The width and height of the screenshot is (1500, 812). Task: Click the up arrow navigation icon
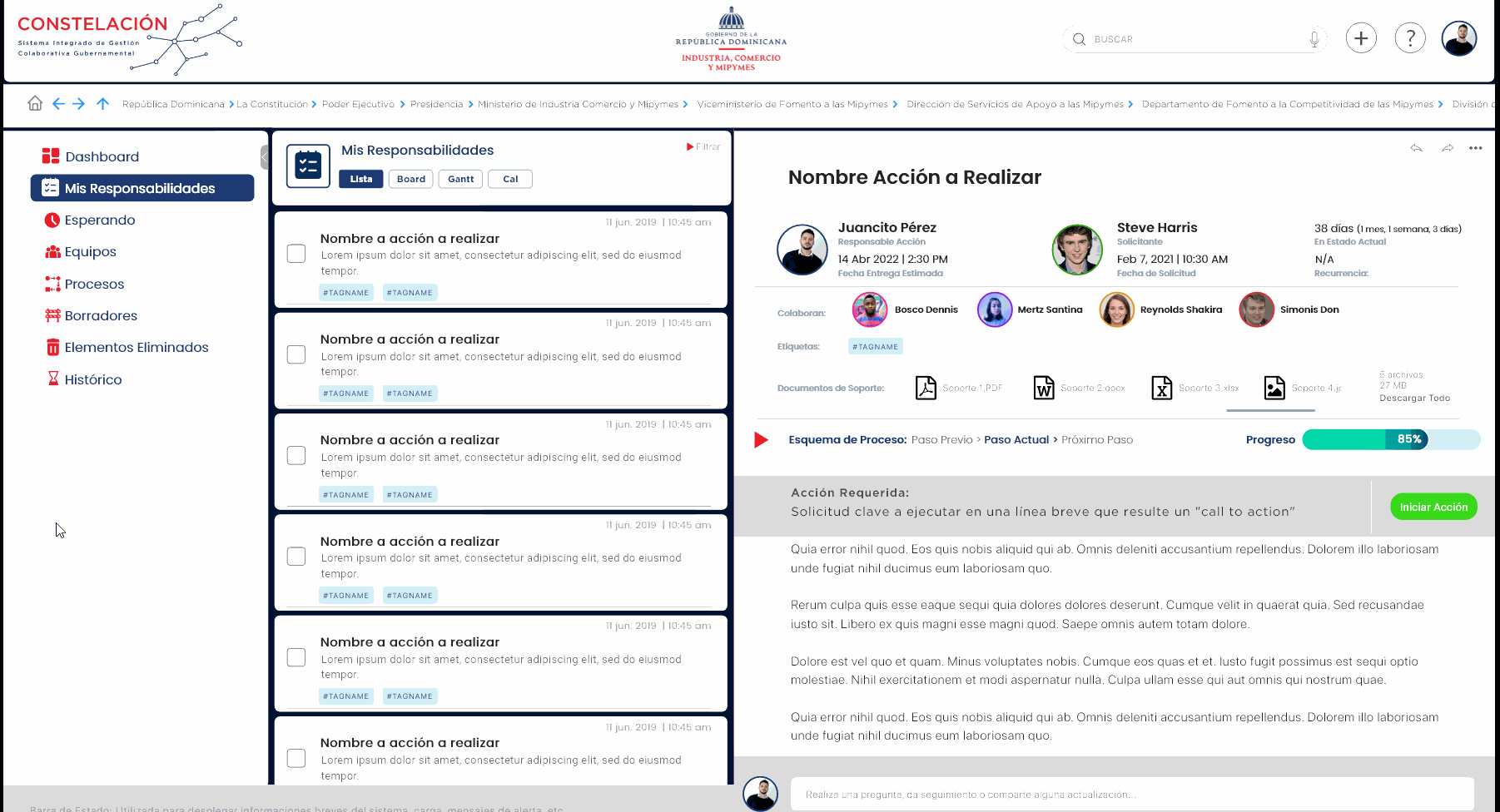click(102, 103)
